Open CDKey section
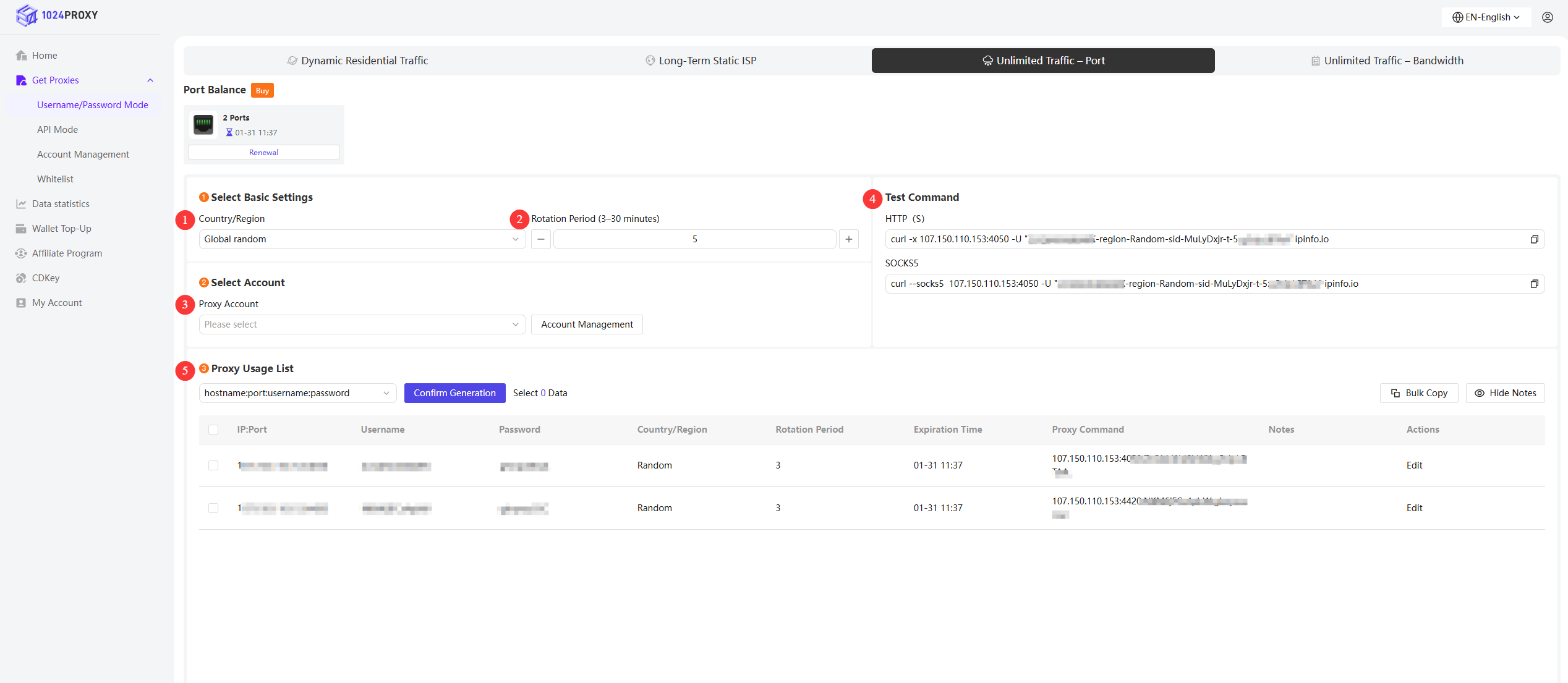1568x683 pixels. pyautogui.click(x=46, y=278)
